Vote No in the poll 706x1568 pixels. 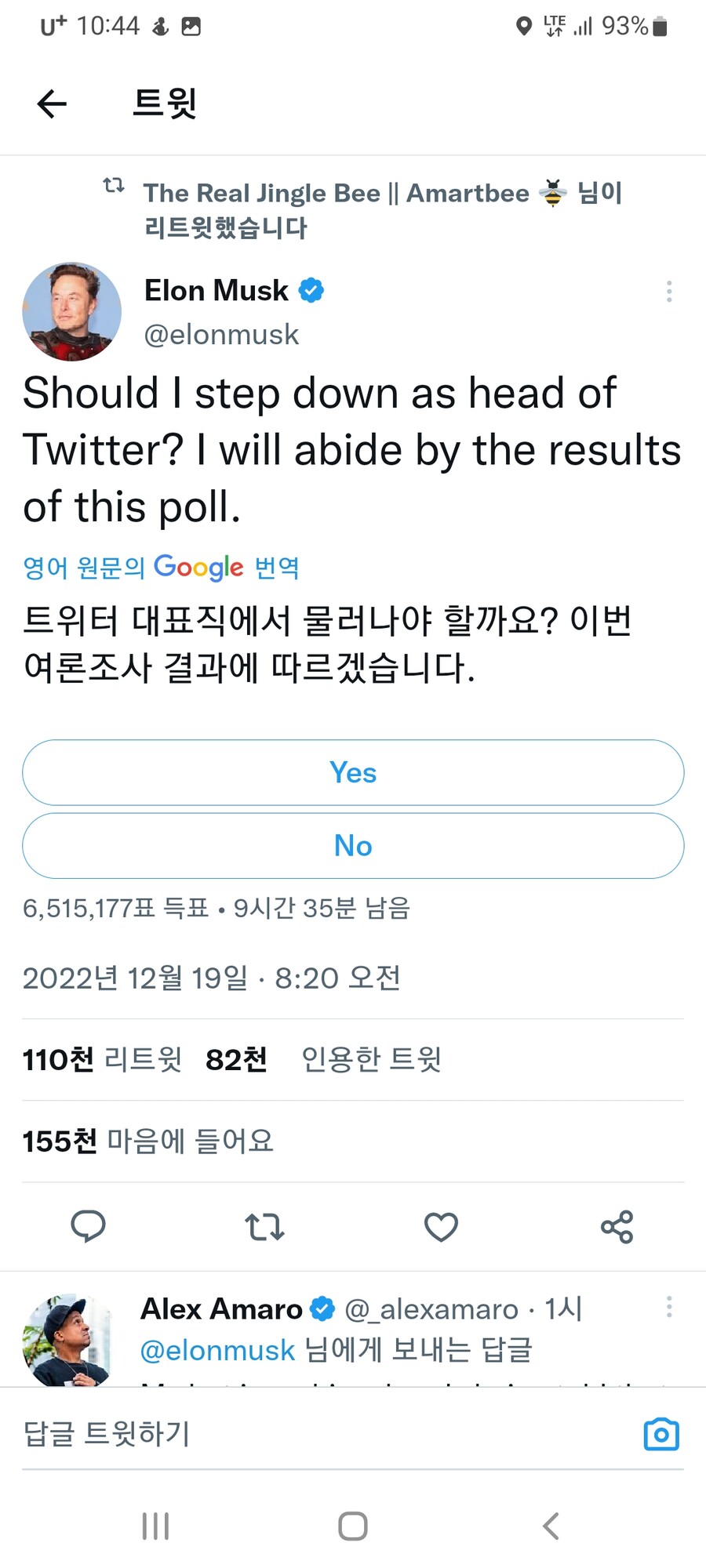tap(353, 845)
